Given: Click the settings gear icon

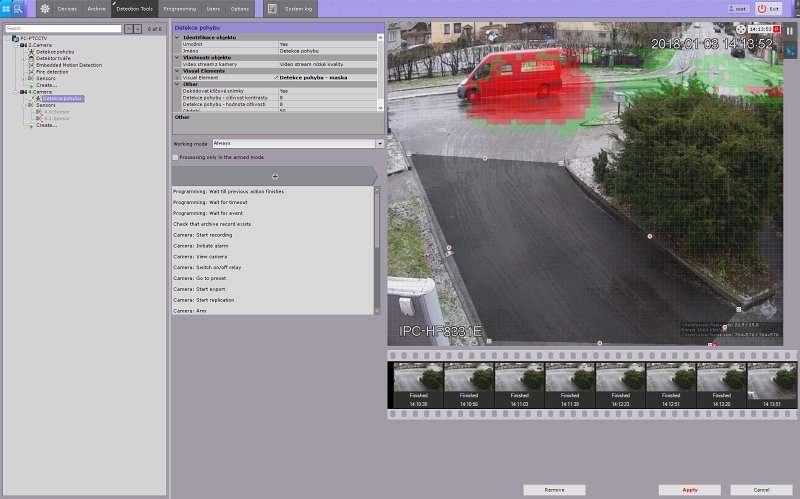Looking at the screenshot, I should pos(45,8).
